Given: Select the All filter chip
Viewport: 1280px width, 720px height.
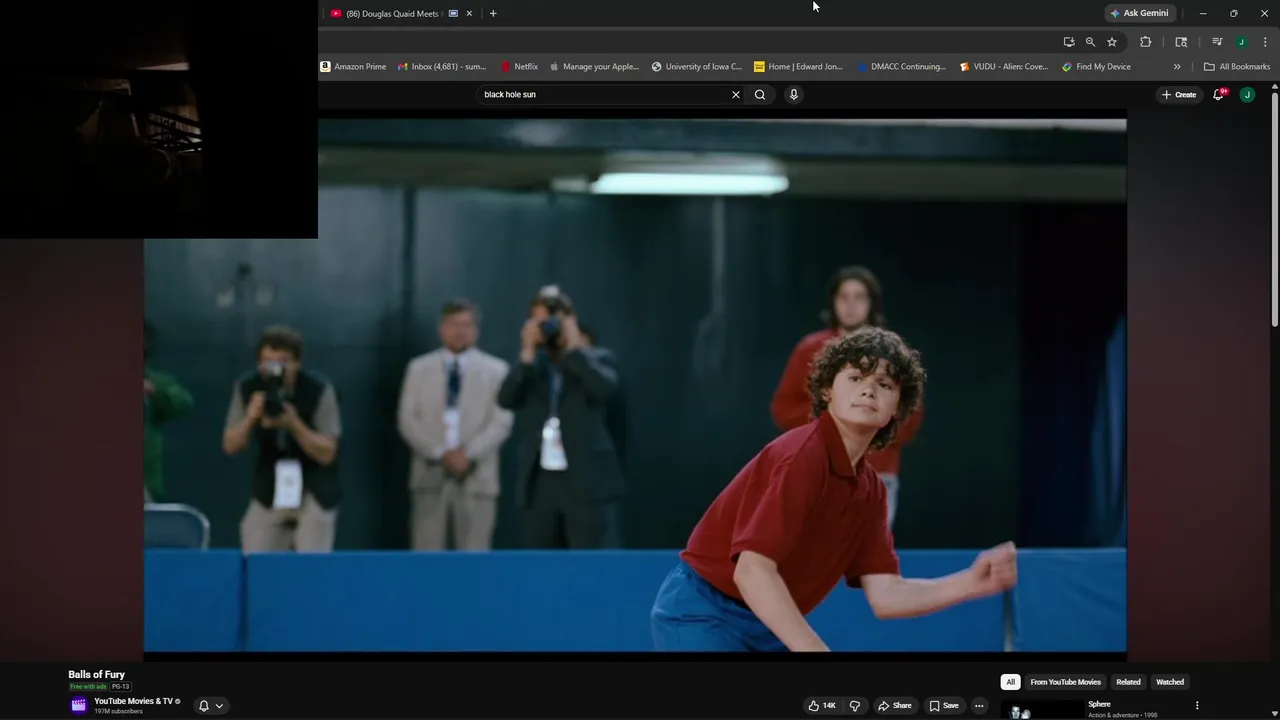Looking at the screenshot, I should 1010,682.
